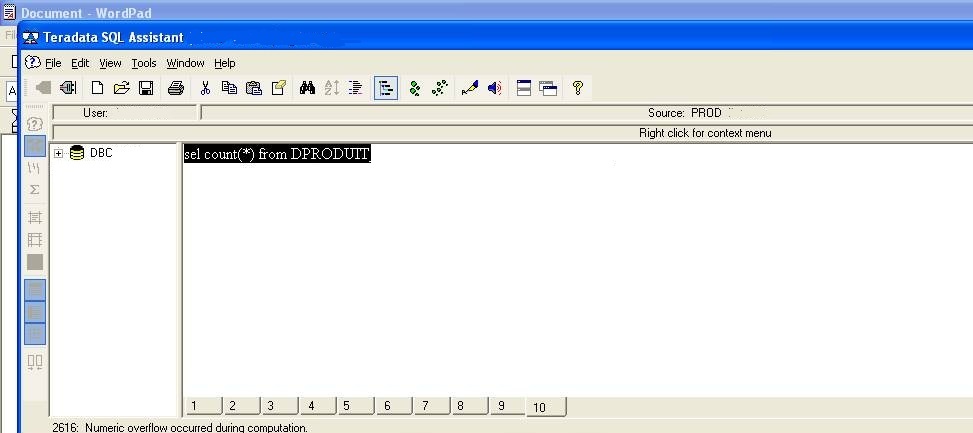Click the Source PROD header bar
This screenshot has width=973, height=433.
tap(586, 113)
